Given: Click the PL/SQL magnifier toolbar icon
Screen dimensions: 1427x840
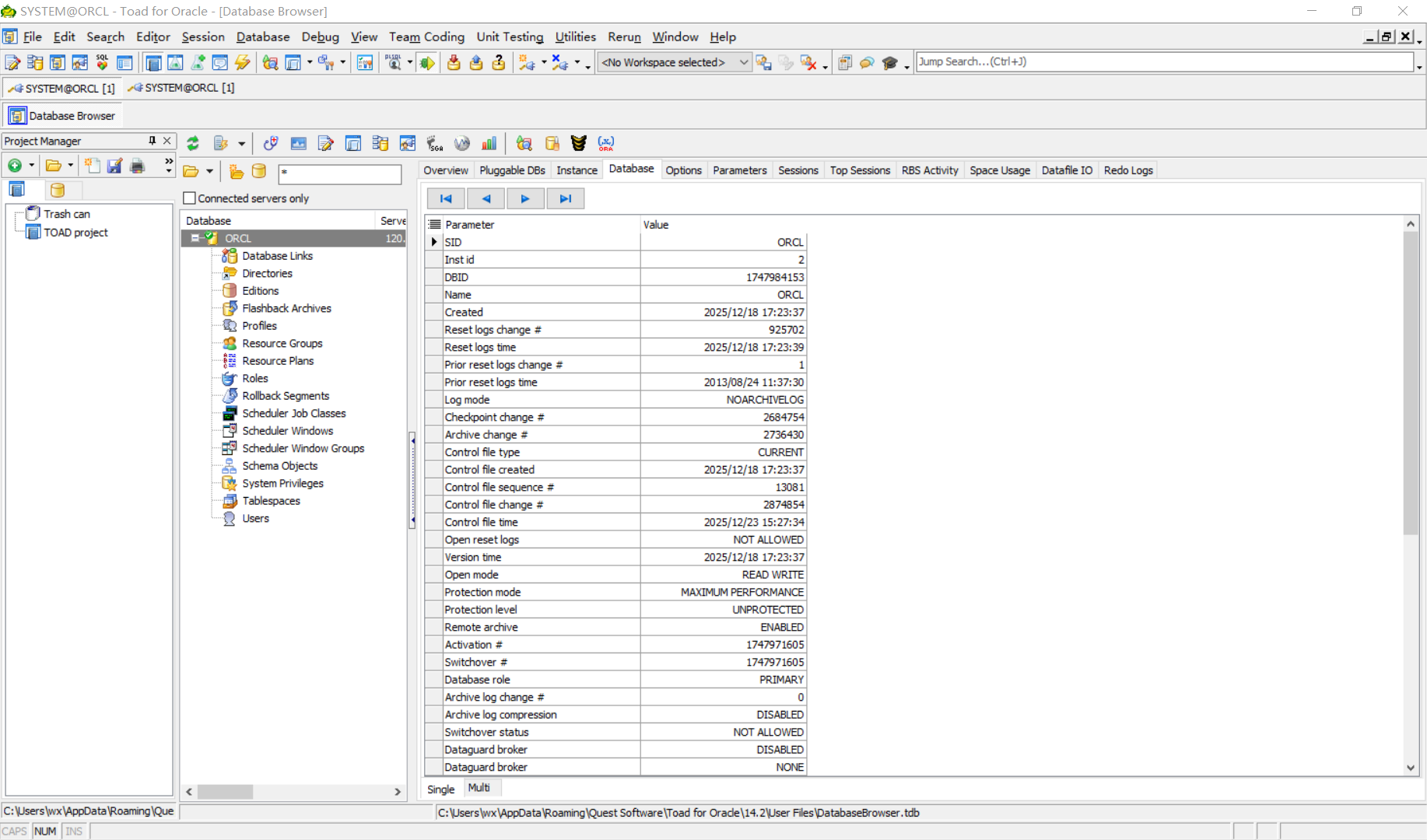Looking at the screenshot, I should pyautogui.click(x=394, y=63).
